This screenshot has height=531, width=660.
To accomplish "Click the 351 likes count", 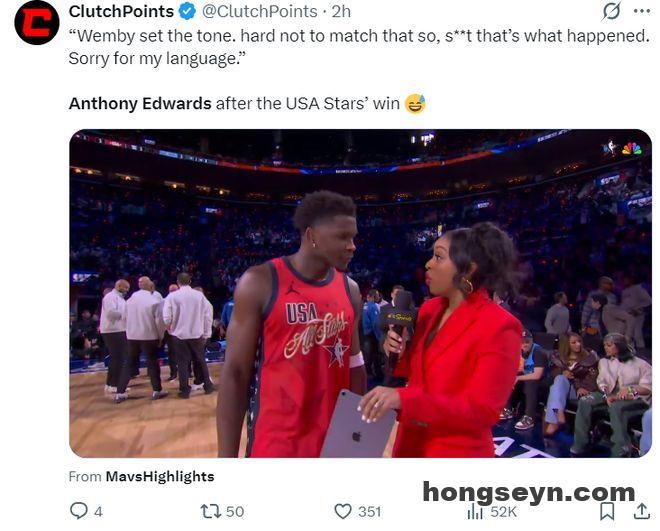I will [370, 512].
